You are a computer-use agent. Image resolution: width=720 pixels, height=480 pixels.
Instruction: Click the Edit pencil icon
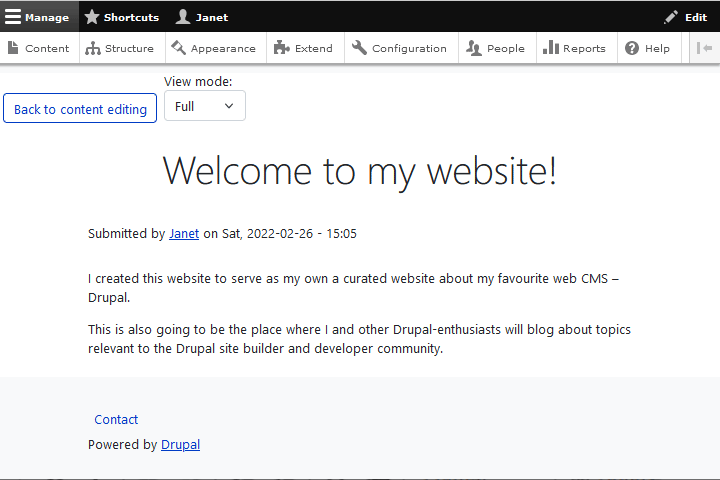pos(671,17)
